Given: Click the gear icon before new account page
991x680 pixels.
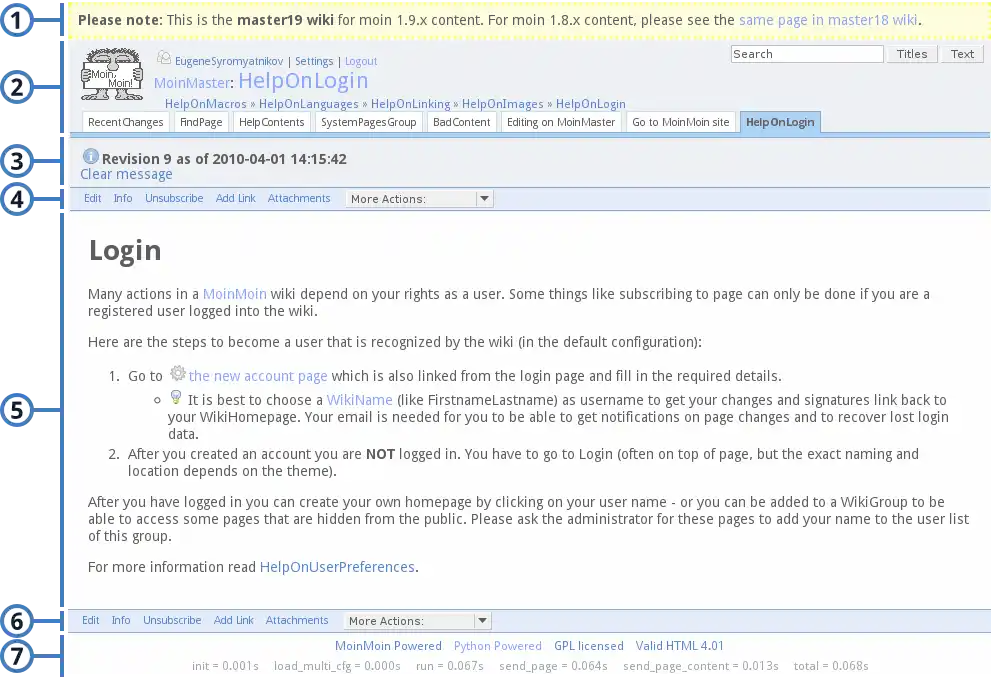Looking at the screenshot, I should pos(178,373).
